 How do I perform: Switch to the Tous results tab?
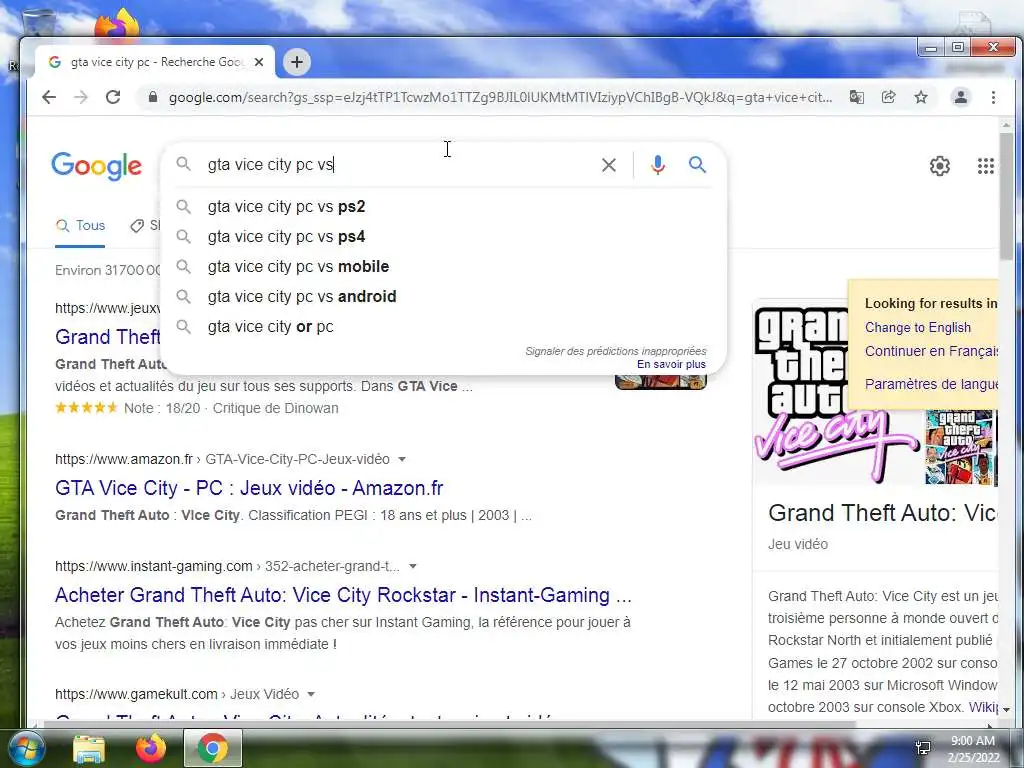tap(80, 226)
